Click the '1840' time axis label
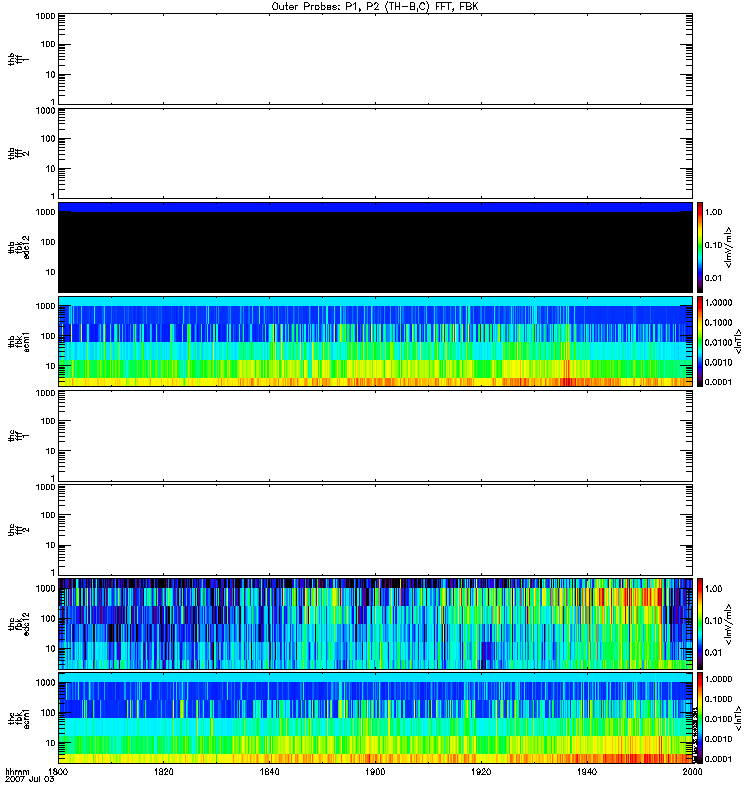750x800 pixels. pos(269,771)
